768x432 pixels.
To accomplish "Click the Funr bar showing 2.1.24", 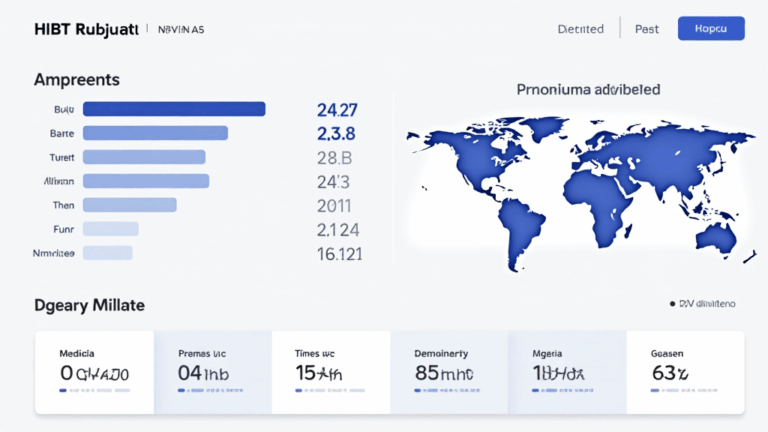I will (x=110, y=229).
